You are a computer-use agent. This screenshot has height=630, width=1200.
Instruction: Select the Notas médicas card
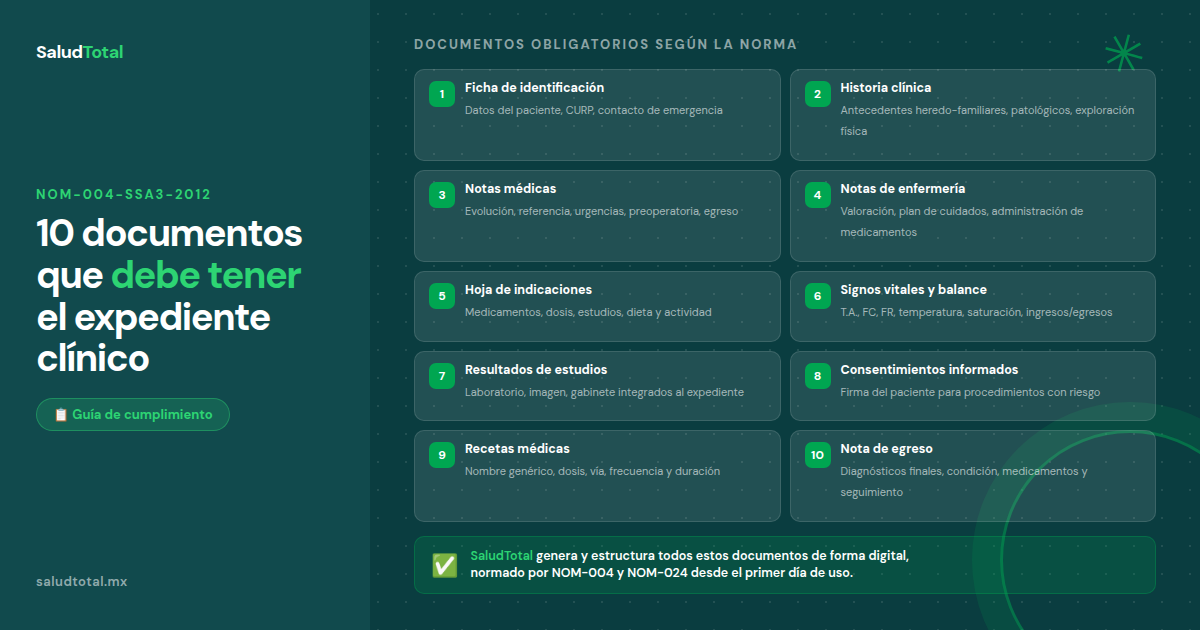pos(597,215)
